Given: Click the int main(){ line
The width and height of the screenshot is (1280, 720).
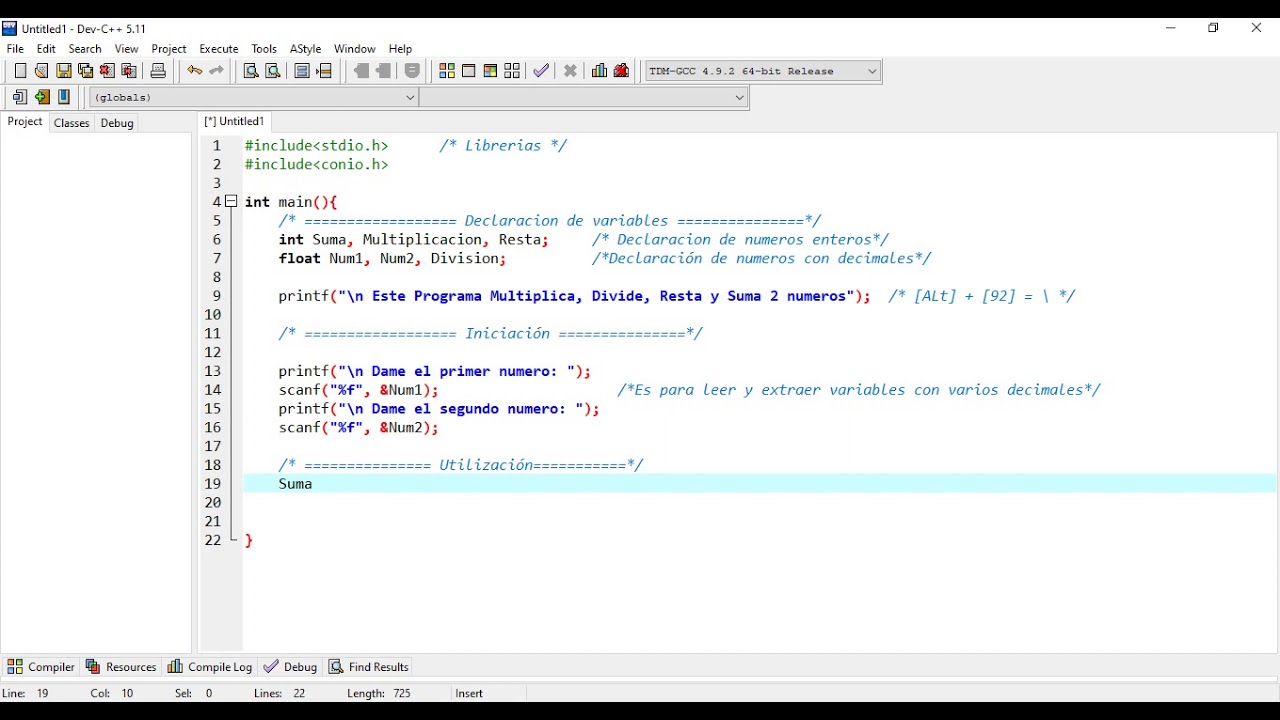Looking at the screenshot, I should pyautogui.click(x=291, y=202).
